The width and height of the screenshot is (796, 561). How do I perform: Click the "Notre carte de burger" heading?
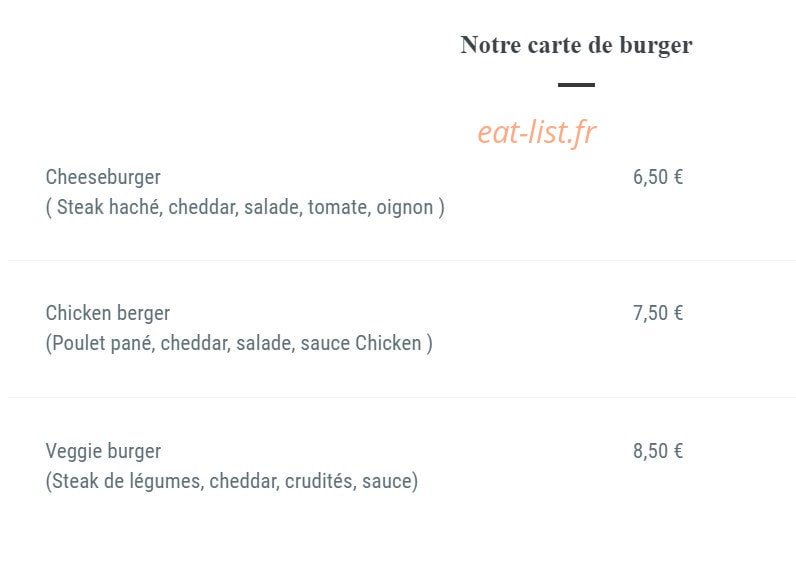click(576, 45)
